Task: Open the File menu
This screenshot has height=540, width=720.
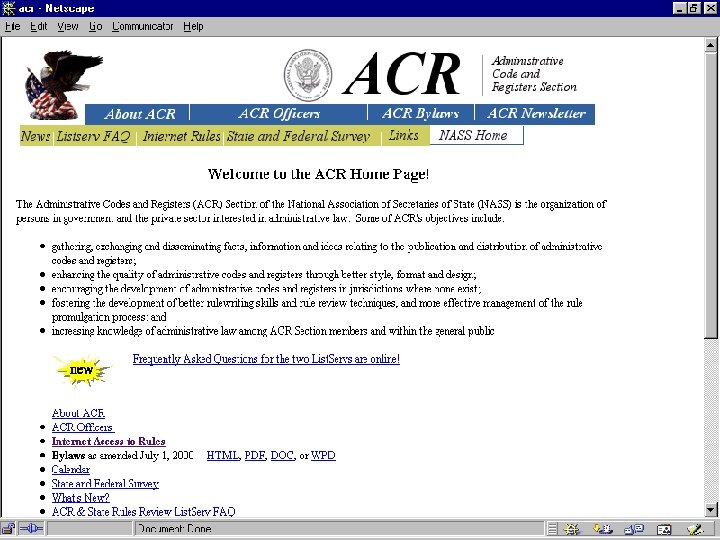Action: (x=12, y=27)
